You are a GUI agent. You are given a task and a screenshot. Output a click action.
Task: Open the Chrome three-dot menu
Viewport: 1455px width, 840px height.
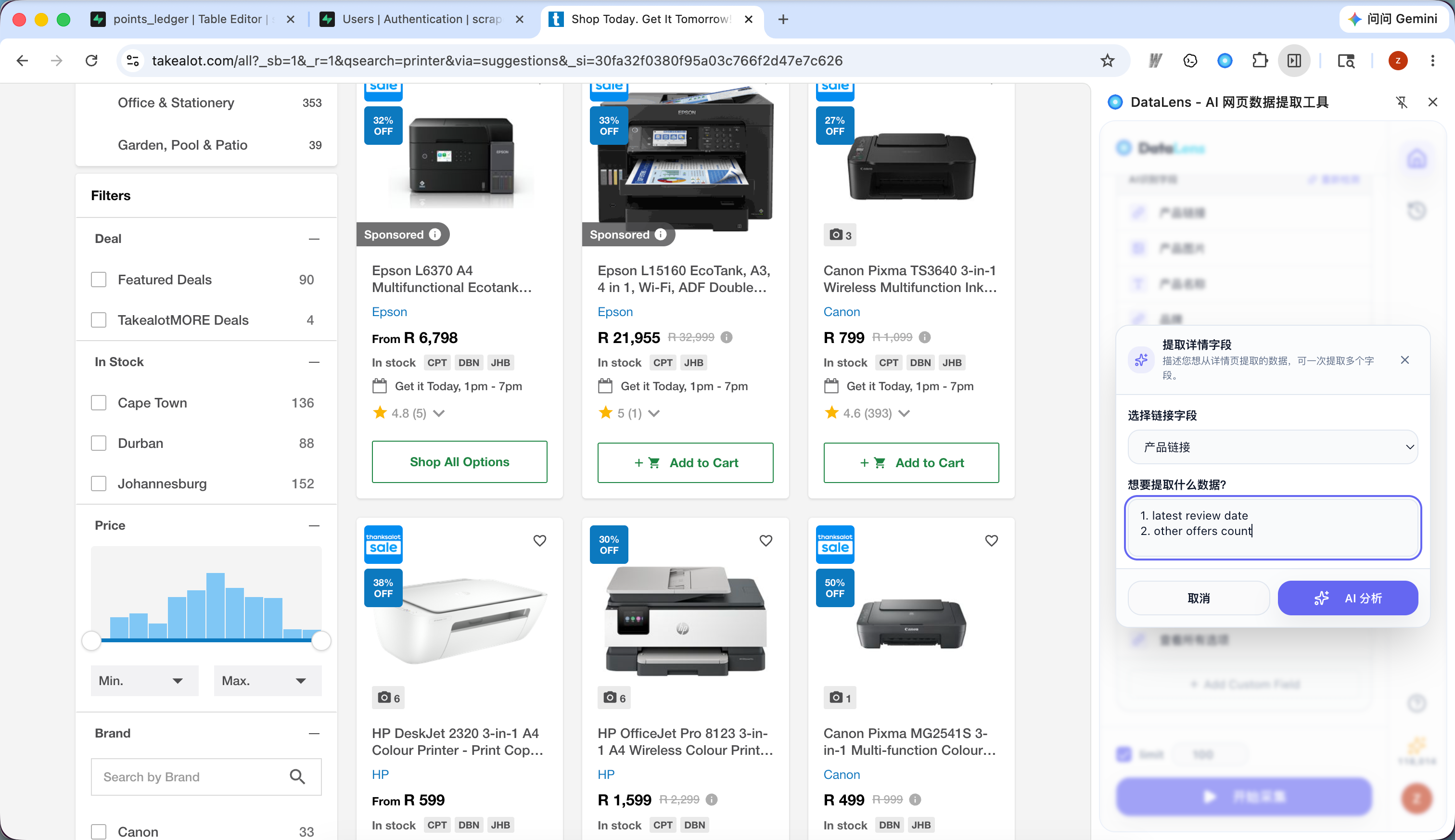coord(1432,61)
